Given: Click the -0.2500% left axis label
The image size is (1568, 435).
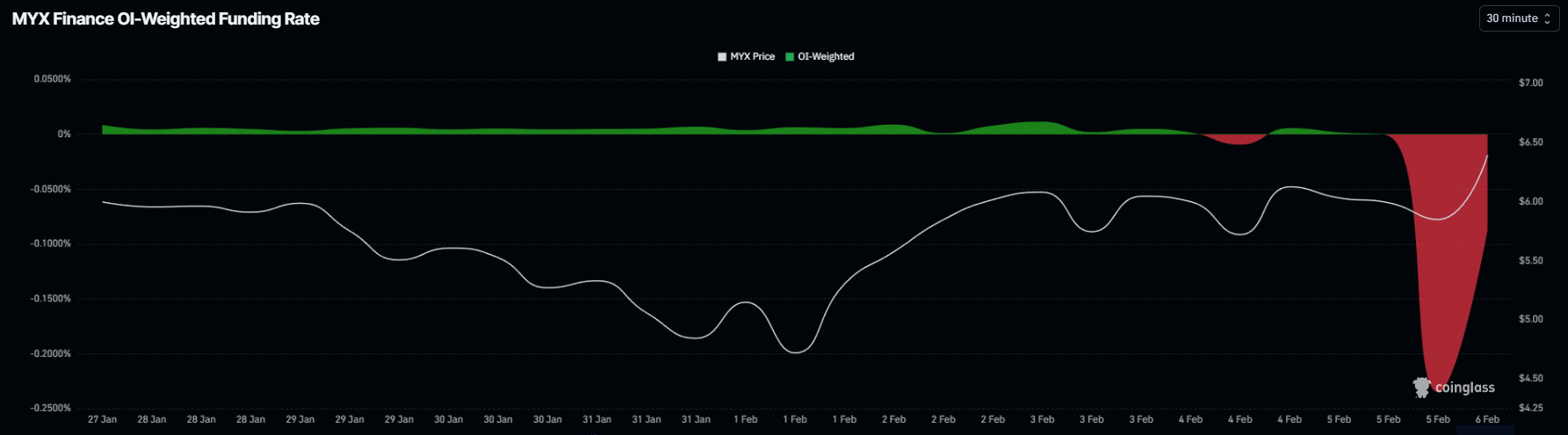Looking at the screenshot, I should coord(51,408).
